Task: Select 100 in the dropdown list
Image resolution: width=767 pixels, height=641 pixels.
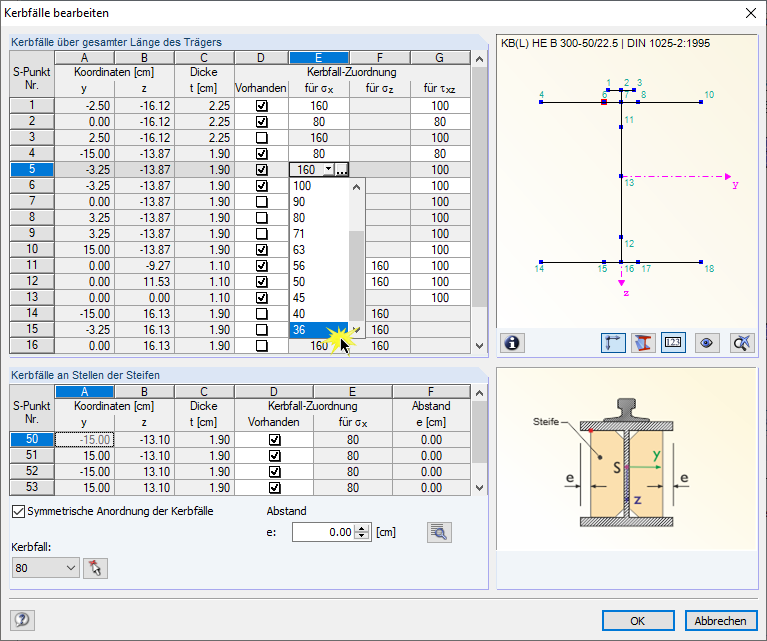Action: click(x=320, y=186)
